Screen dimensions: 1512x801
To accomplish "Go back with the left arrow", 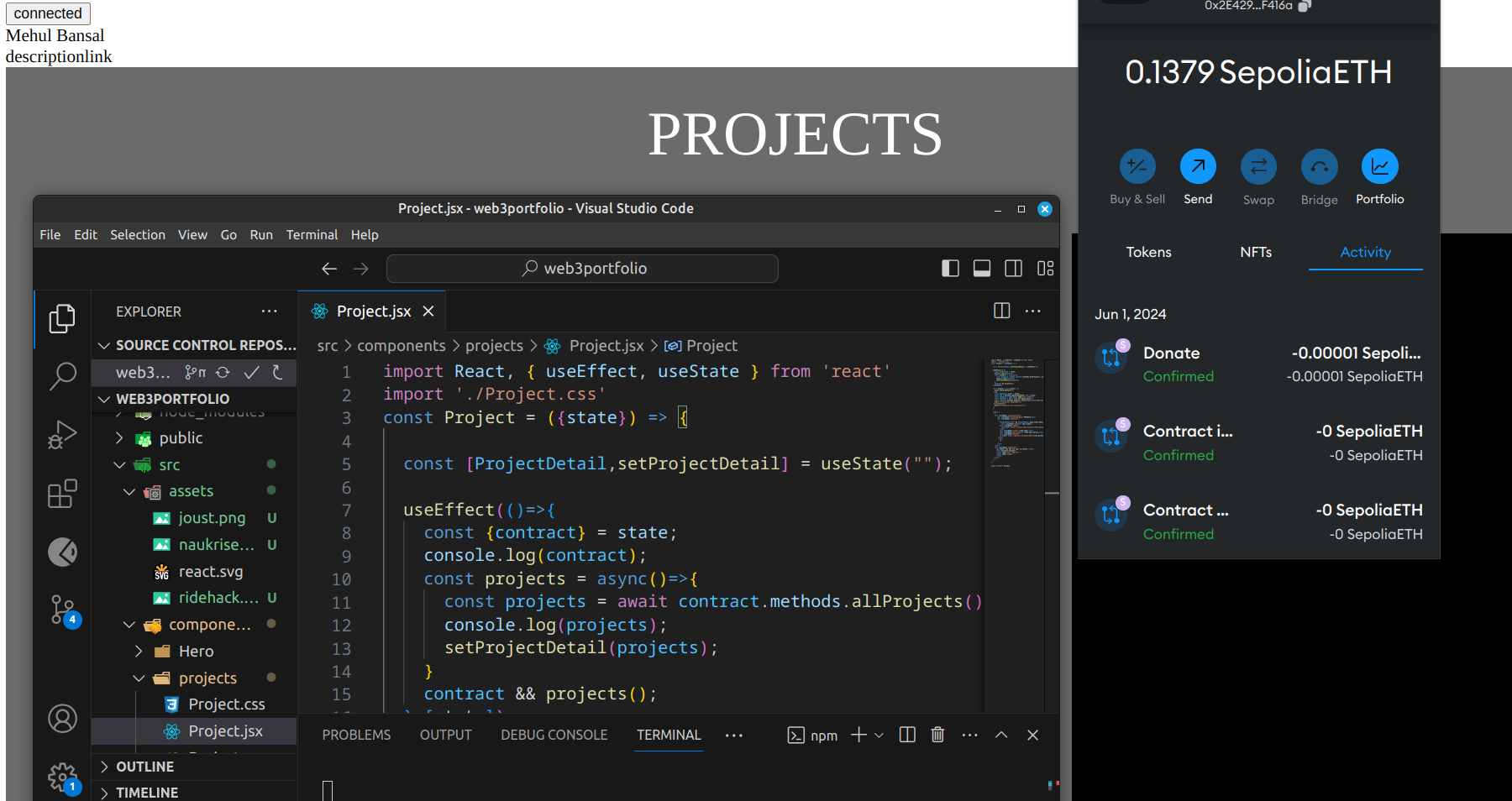I will tap(329, 269).
